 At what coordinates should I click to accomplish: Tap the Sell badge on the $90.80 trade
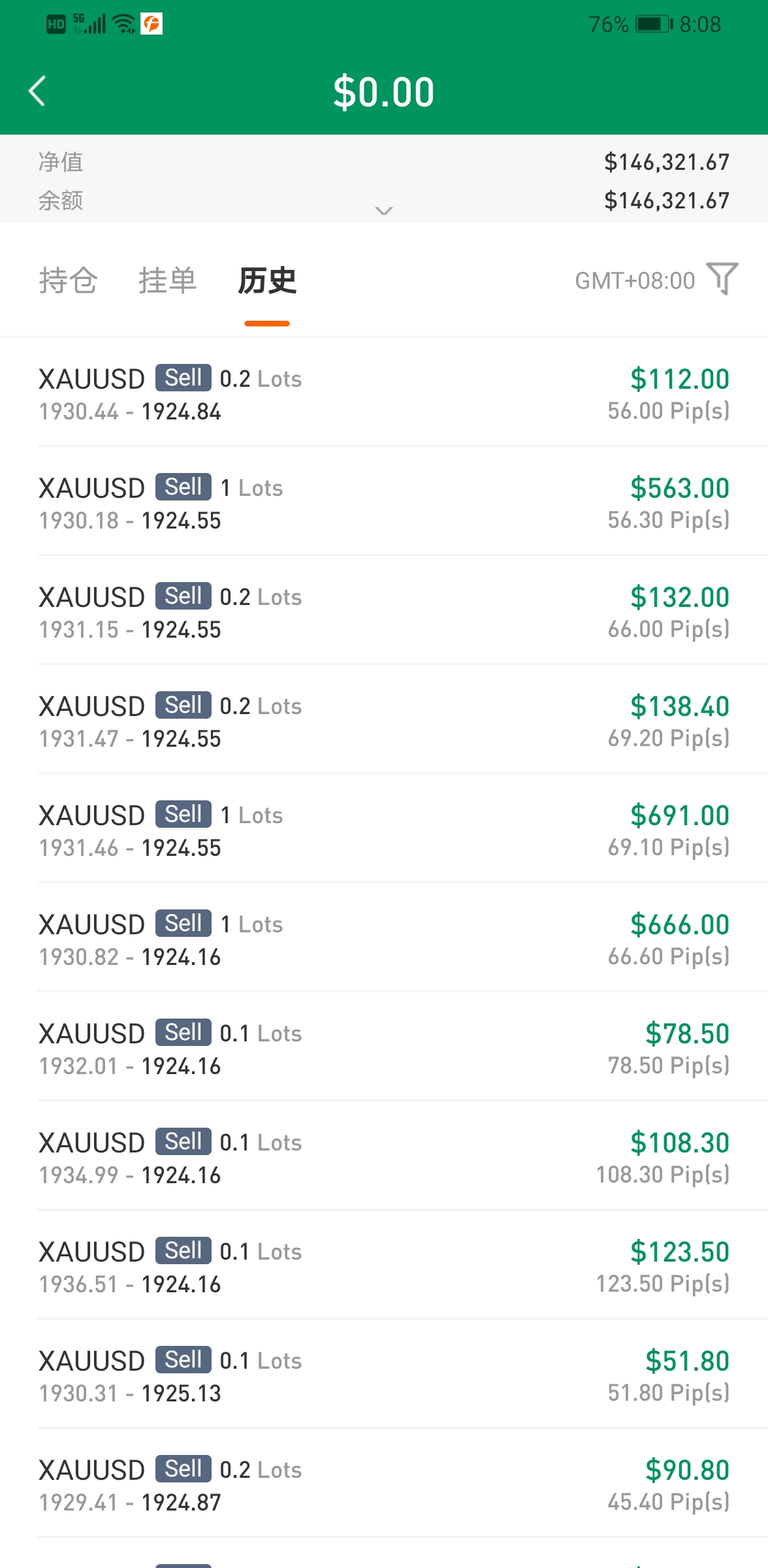point(184,1469)
